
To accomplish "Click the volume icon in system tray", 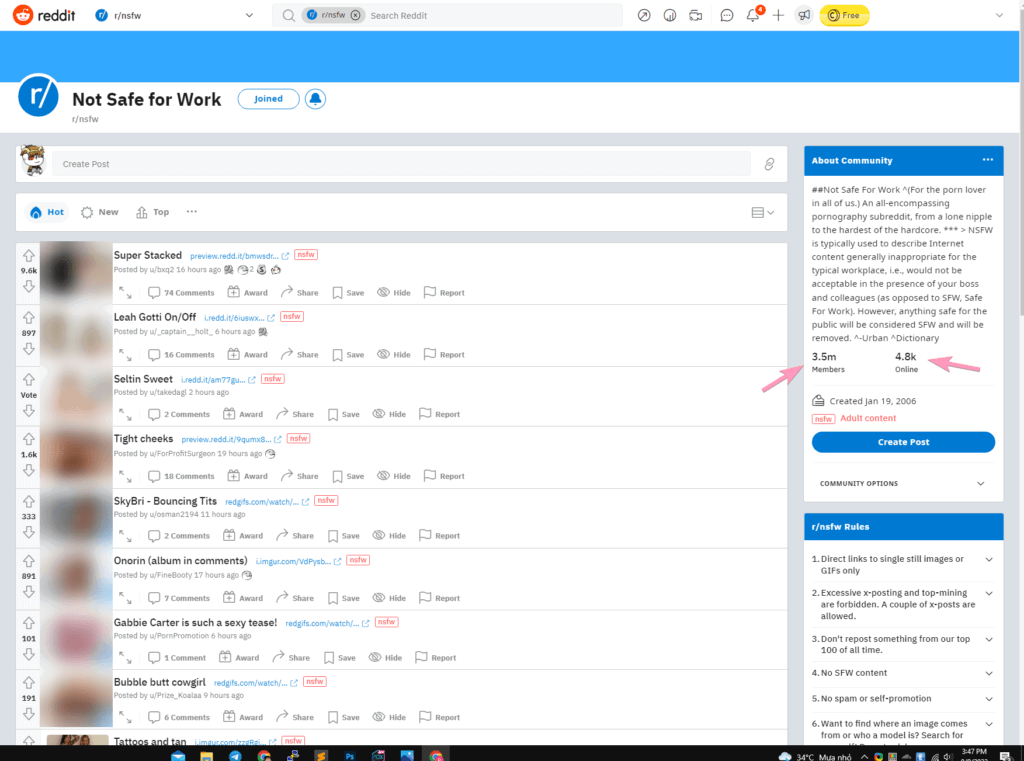I will point(948,756).
